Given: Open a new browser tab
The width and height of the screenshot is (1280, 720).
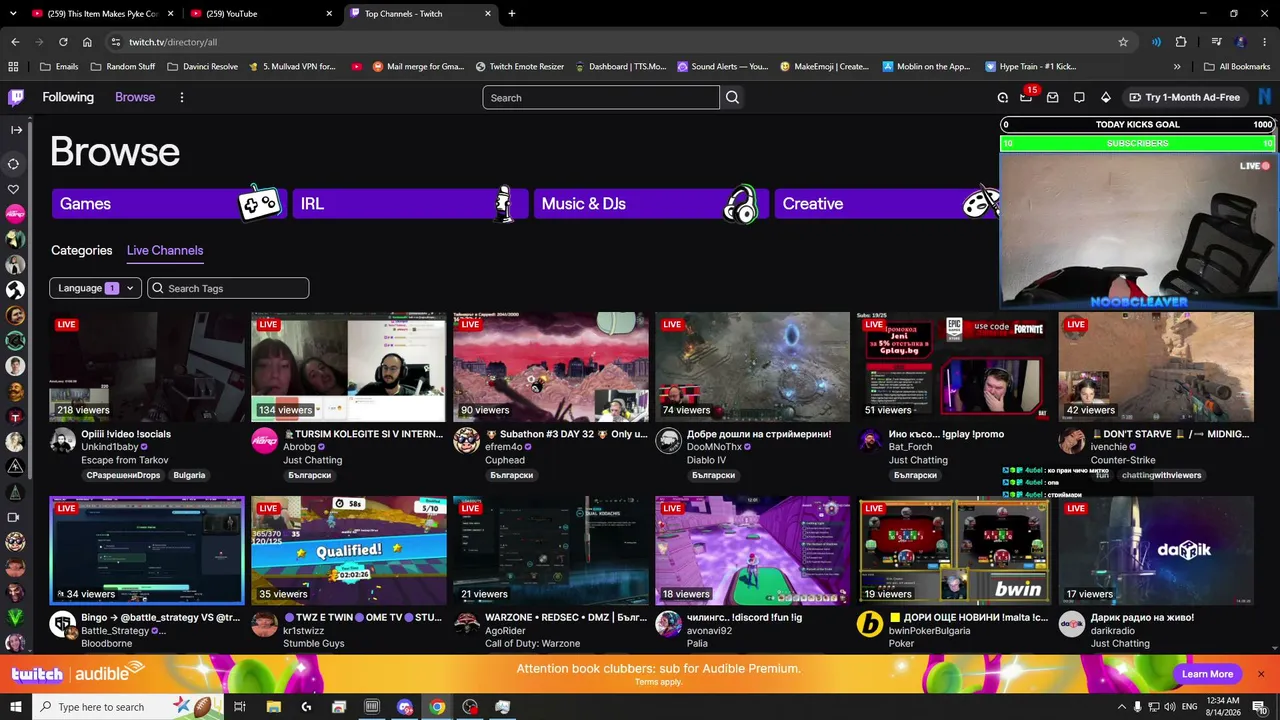Looking at the screenshot, I should (x=512, y=14).
